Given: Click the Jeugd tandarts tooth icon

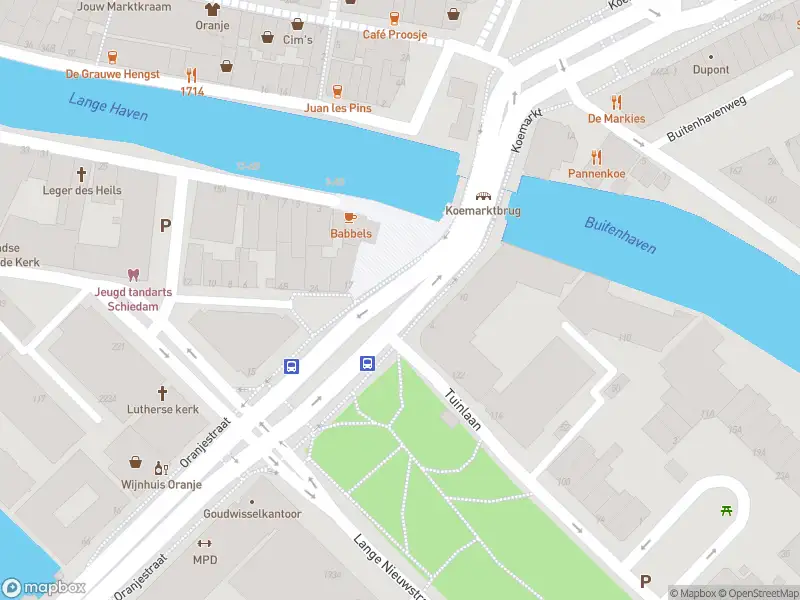Looking at the screenshot, I should [x=133, y=276].
